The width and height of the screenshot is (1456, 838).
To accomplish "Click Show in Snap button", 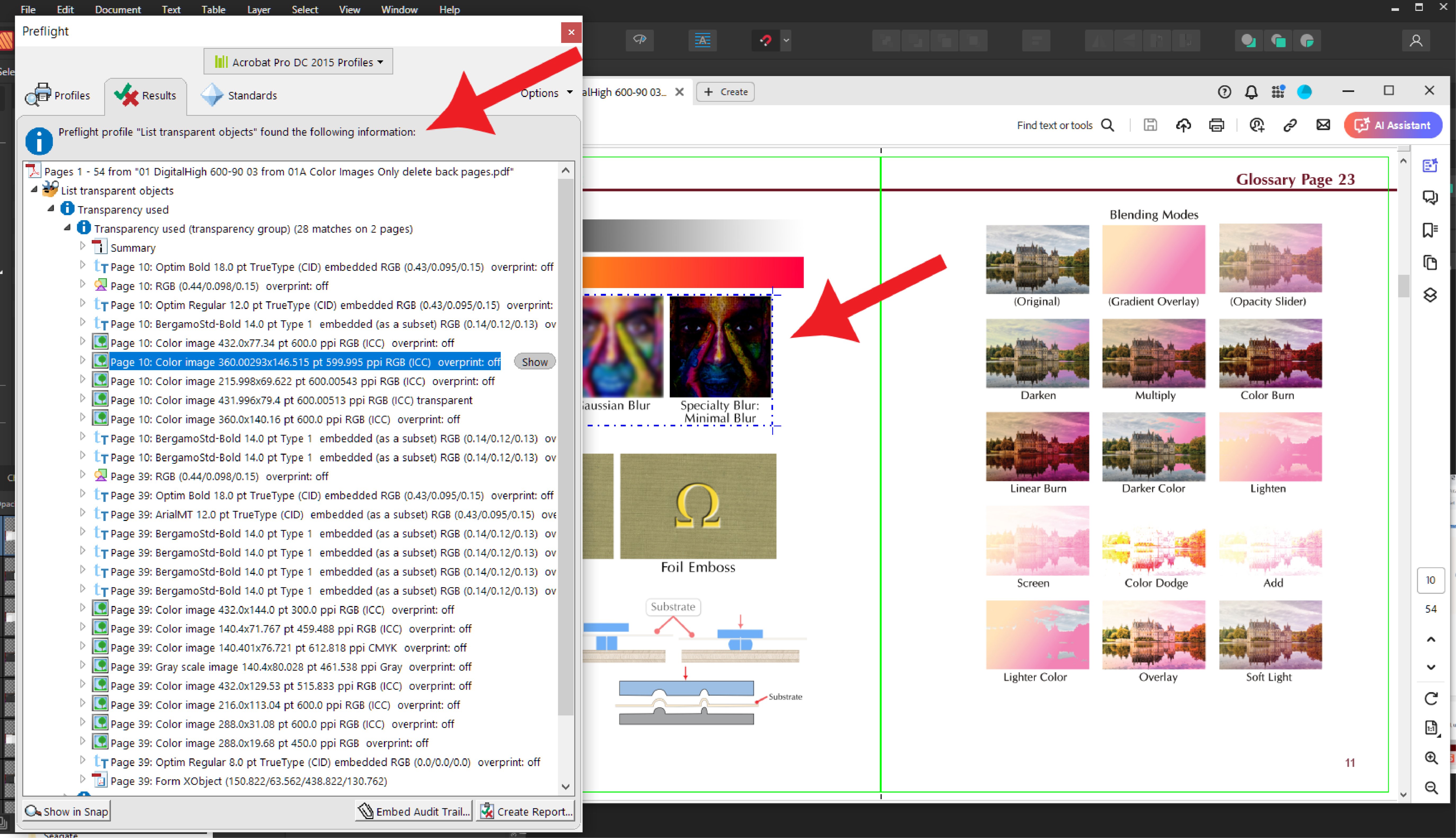I will pos(66,811).
